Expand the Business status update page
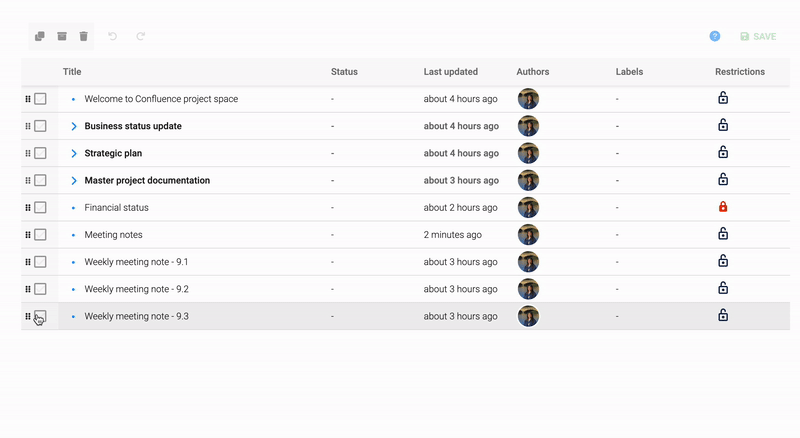Viewport: 800px width, 438px height. (74, 126)
